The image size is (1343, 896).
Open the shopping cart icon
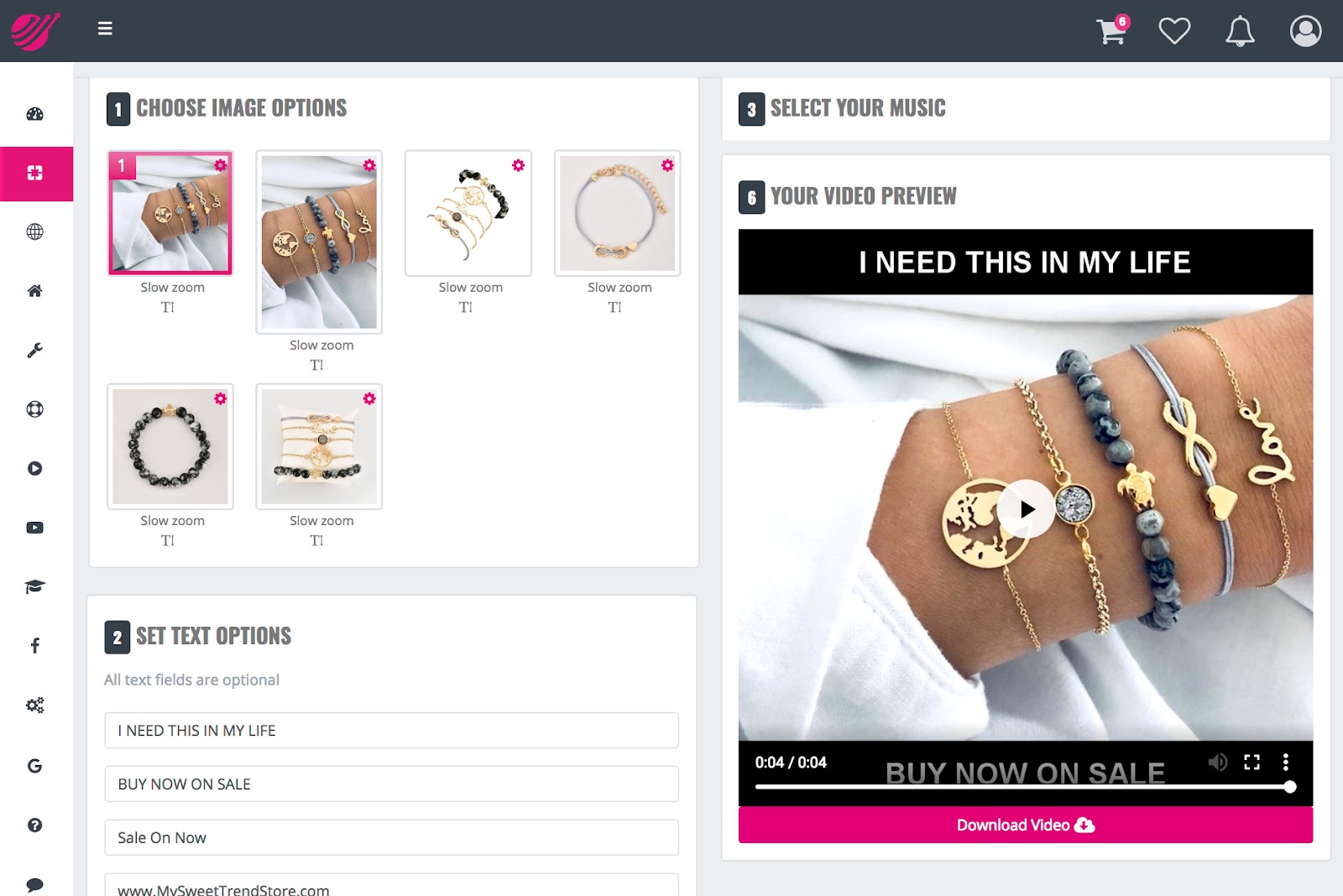[x=1112, y=30]
